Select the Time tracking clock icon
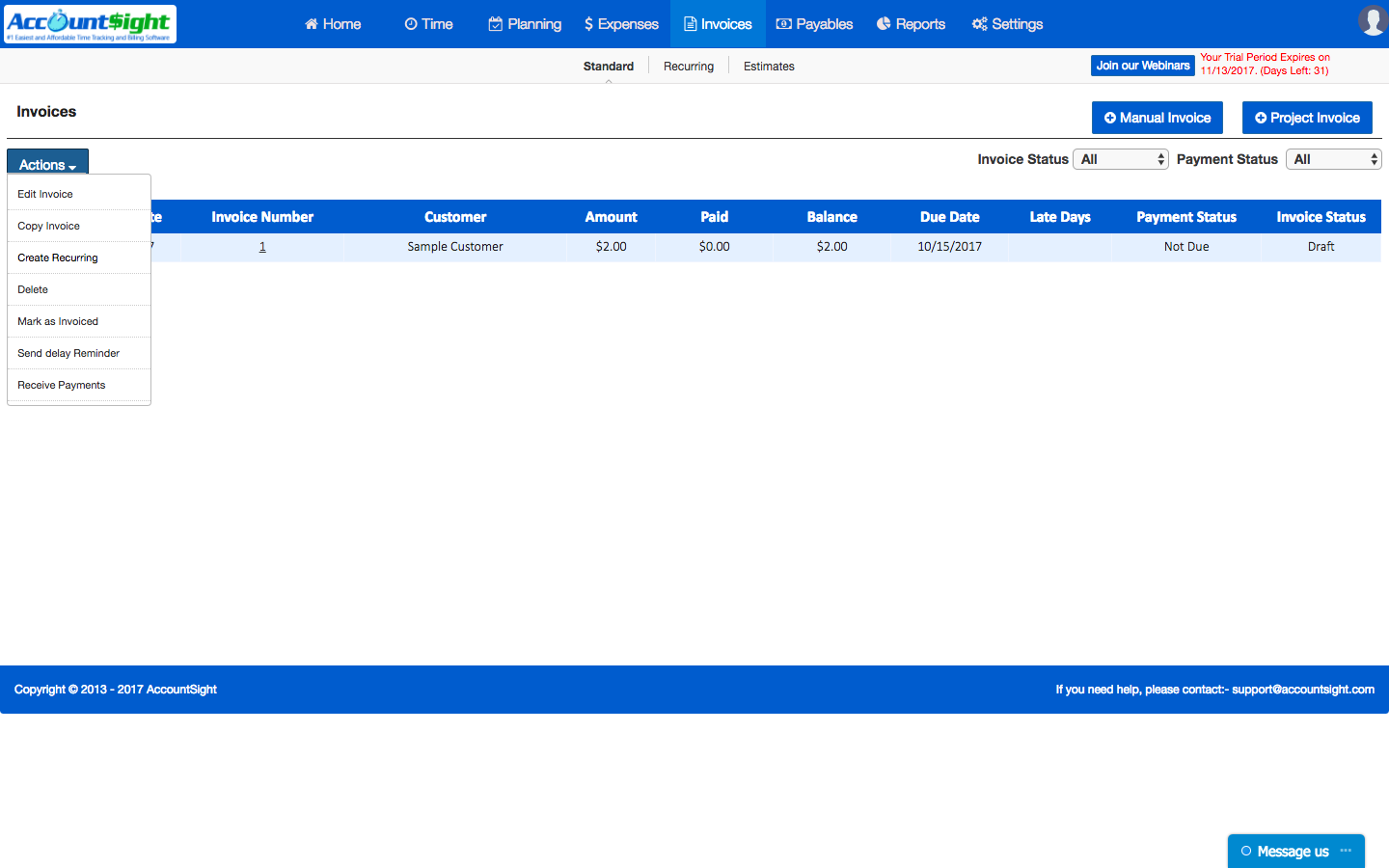This screenshot has height=868, width=1389. click(411, 23)
